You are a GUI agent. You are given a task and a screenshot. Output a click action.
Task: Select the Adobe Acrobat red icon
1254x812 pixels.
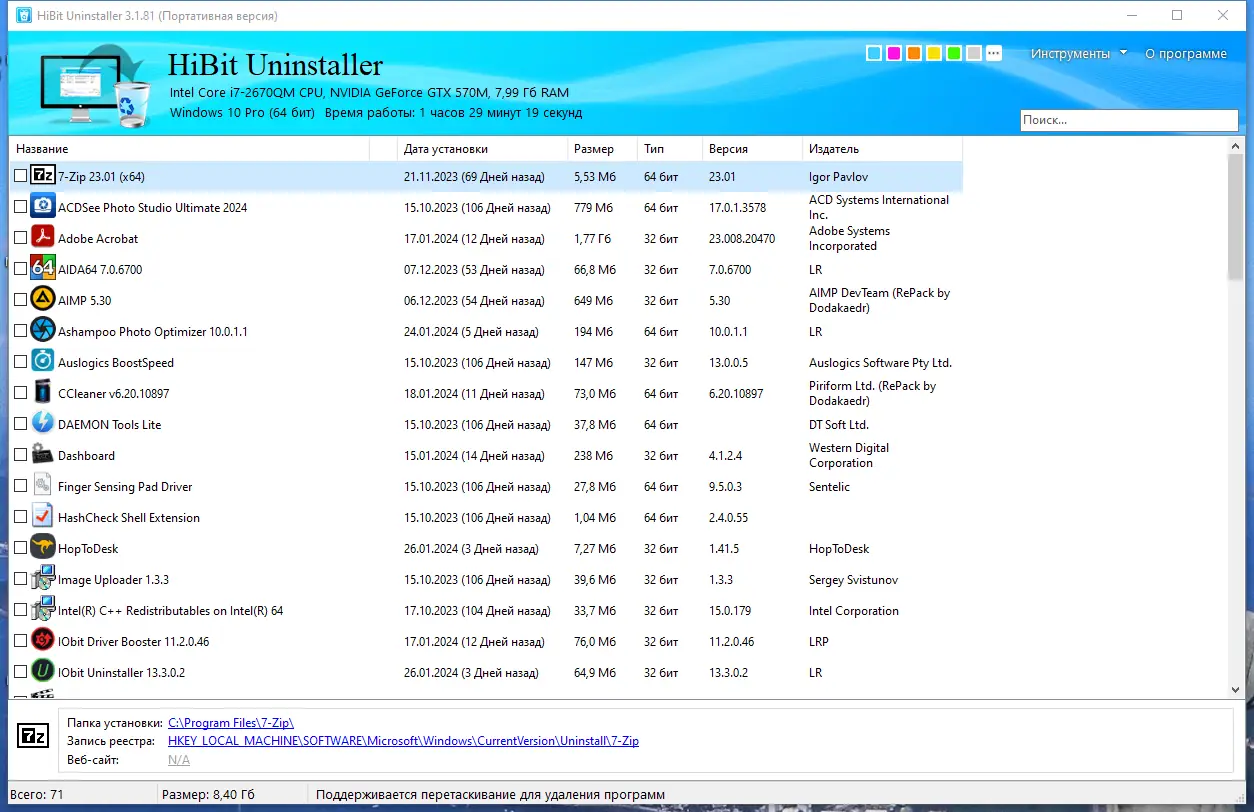[x=43, y=238]
